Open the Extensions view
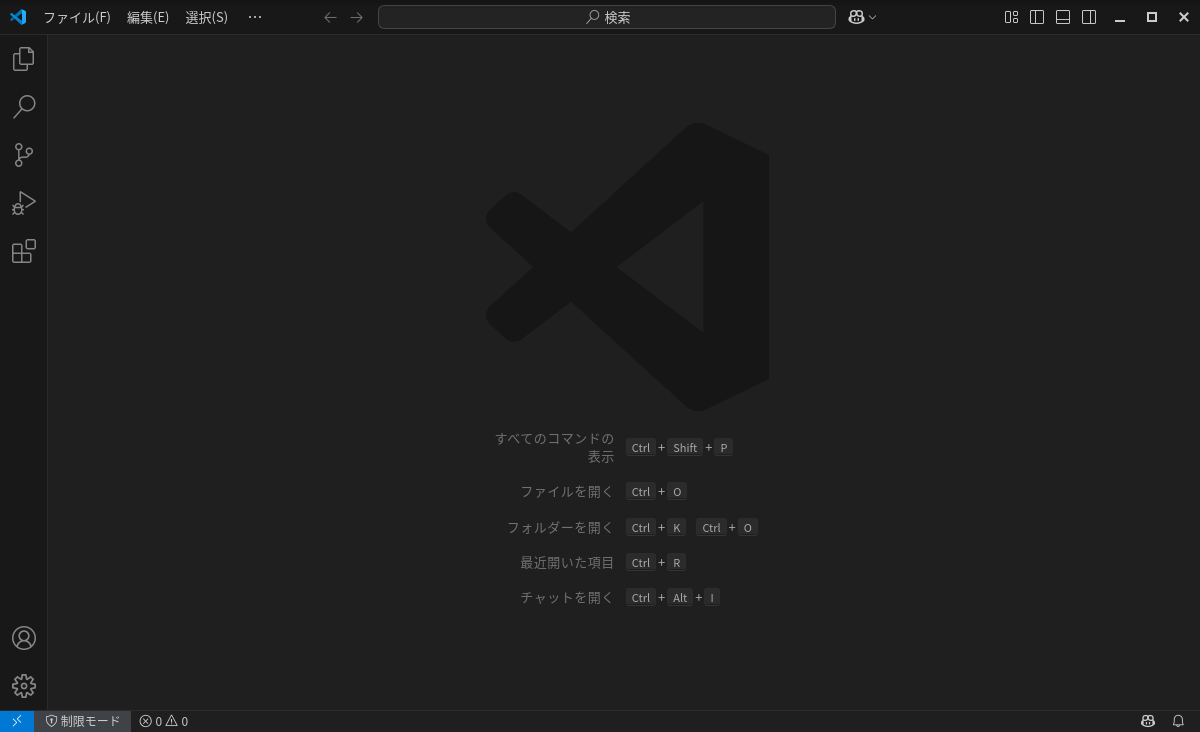This screenshot has width=1200, height=732. click(x=23, y=251)
